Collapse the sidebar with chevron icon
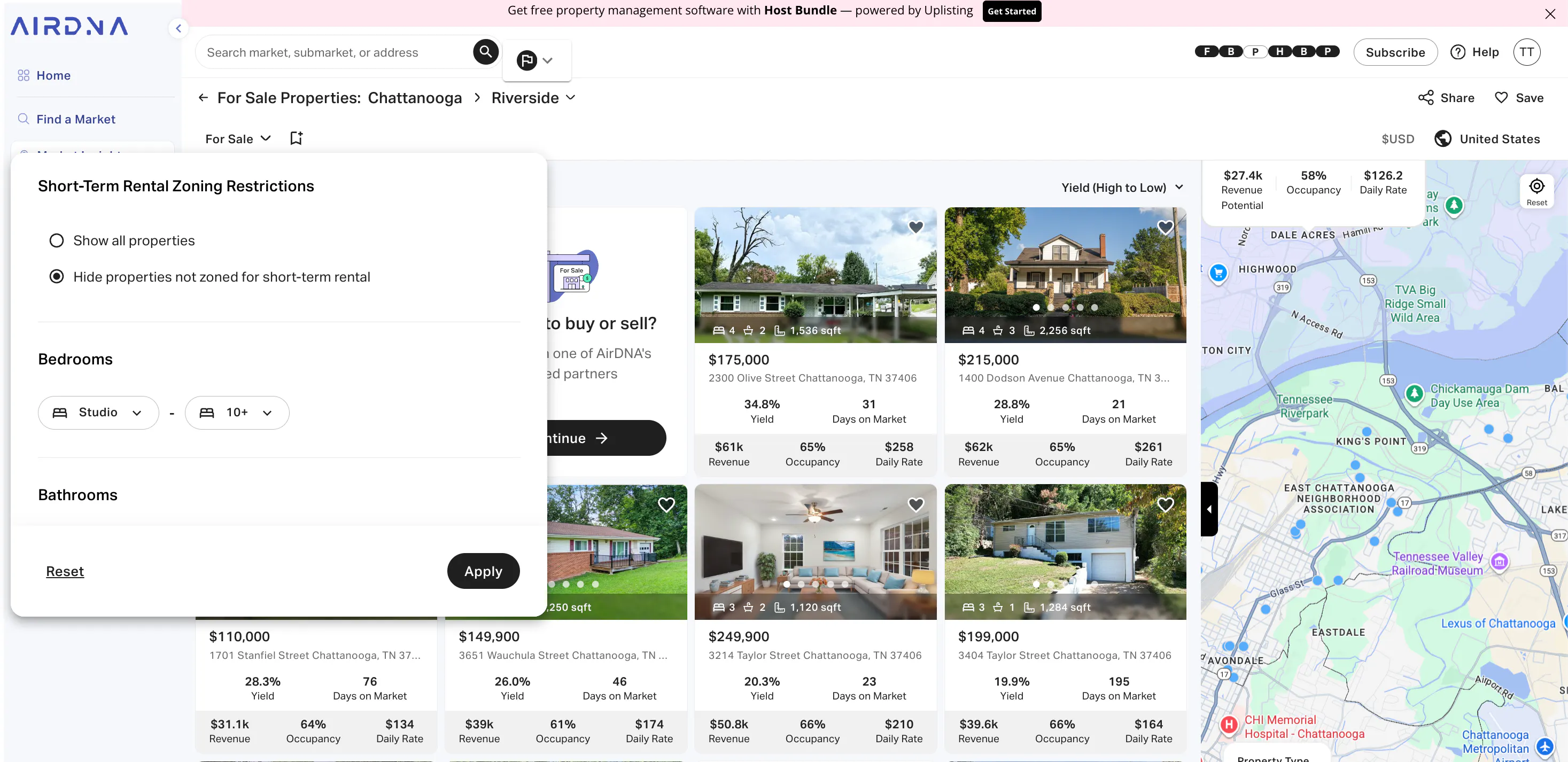Image resolution: width=1568 pixels, height=762 pixels. click(x=178, y=28)
